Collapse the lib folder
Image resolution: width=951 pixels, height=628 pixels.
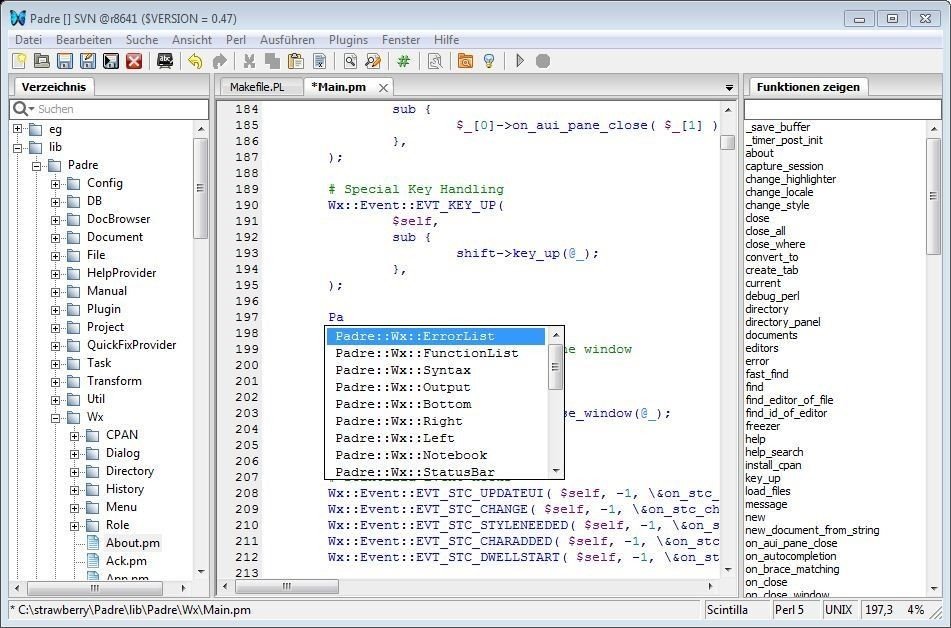pos(17,147)
